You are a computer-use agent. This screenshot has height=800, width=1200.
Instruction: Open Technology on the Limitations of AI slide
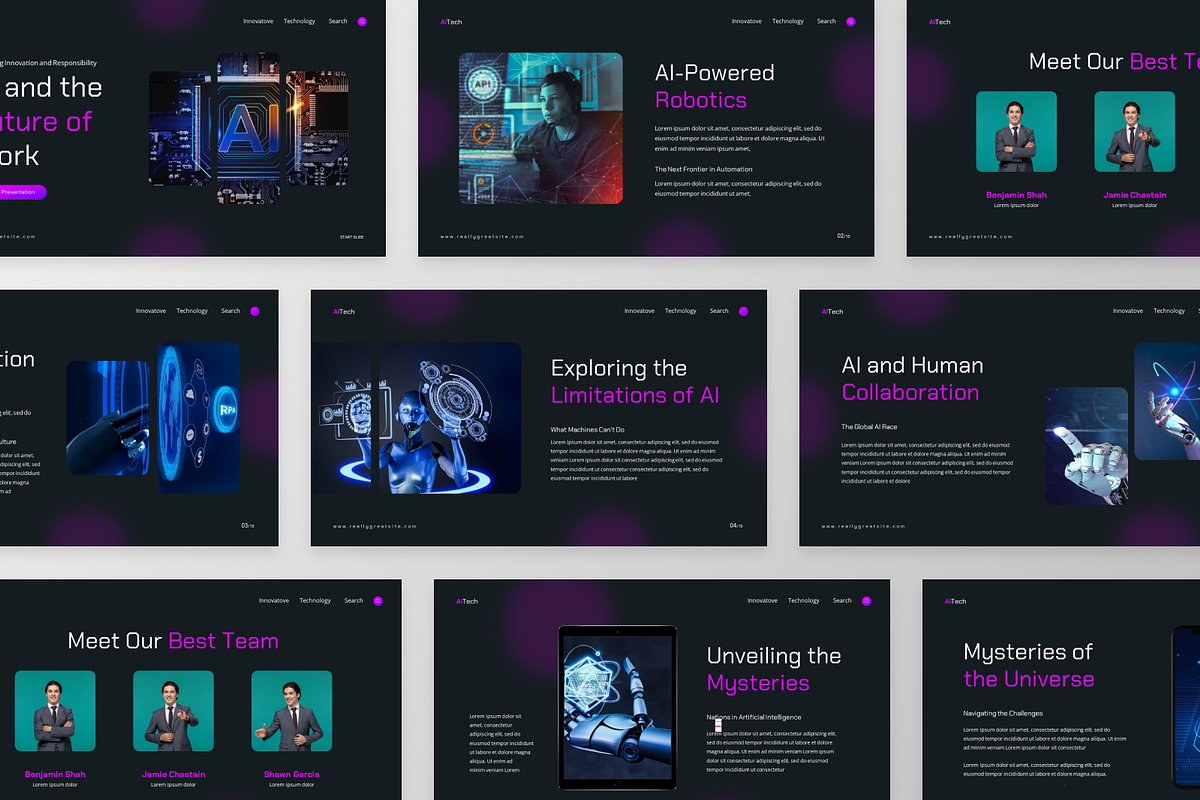(680, 311)
